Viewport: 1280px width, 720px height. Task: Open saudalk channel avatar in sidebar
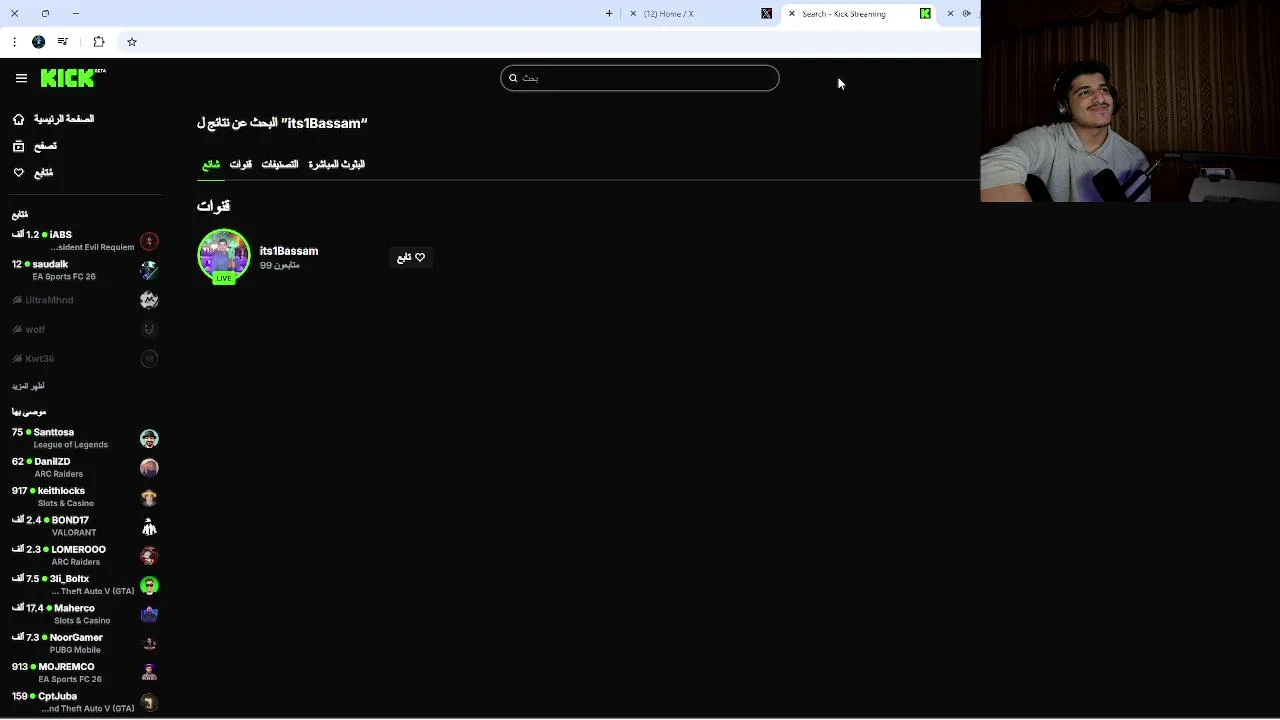point(149,270)
